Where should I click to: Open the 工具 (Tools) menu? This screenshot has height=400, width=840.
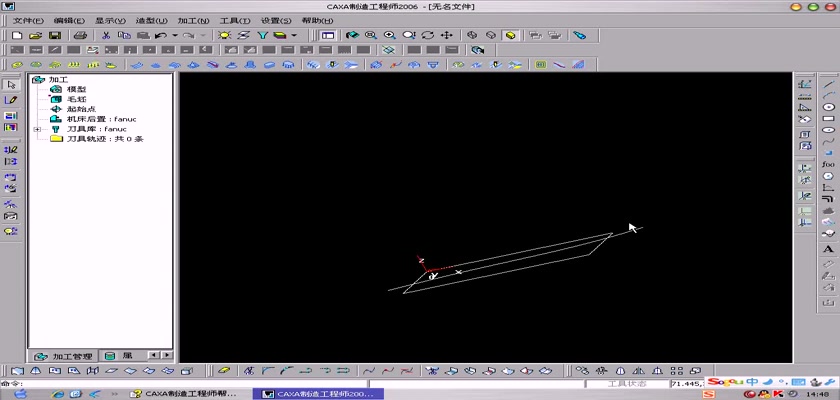[235, 20]
